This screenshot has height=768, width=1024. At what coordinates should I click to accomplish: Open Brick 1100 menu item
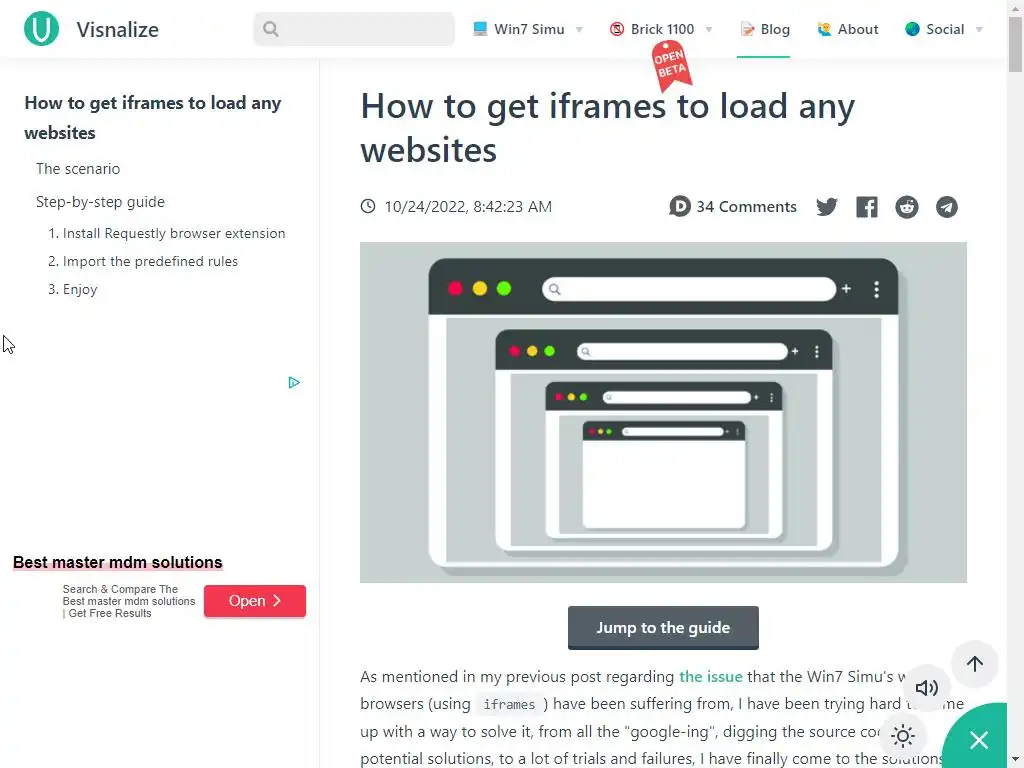(661, 29)
